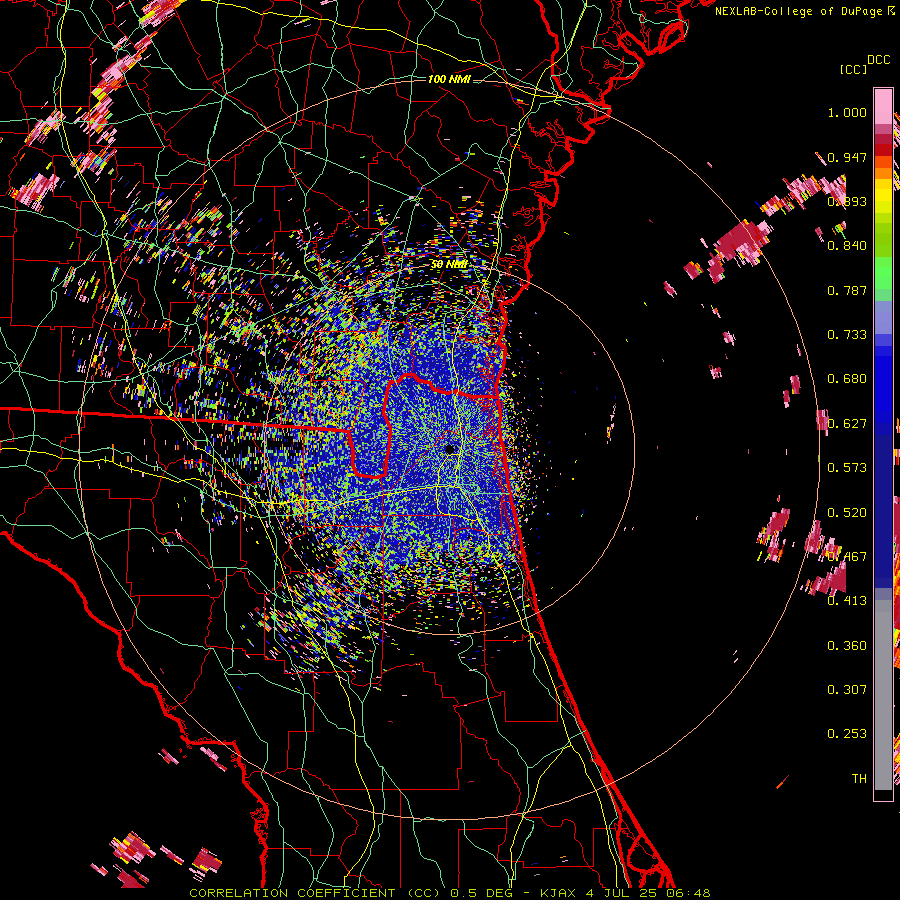The image size is (900, 900).
Task: Click the 0.253 legend value
Action: [847, 734]
